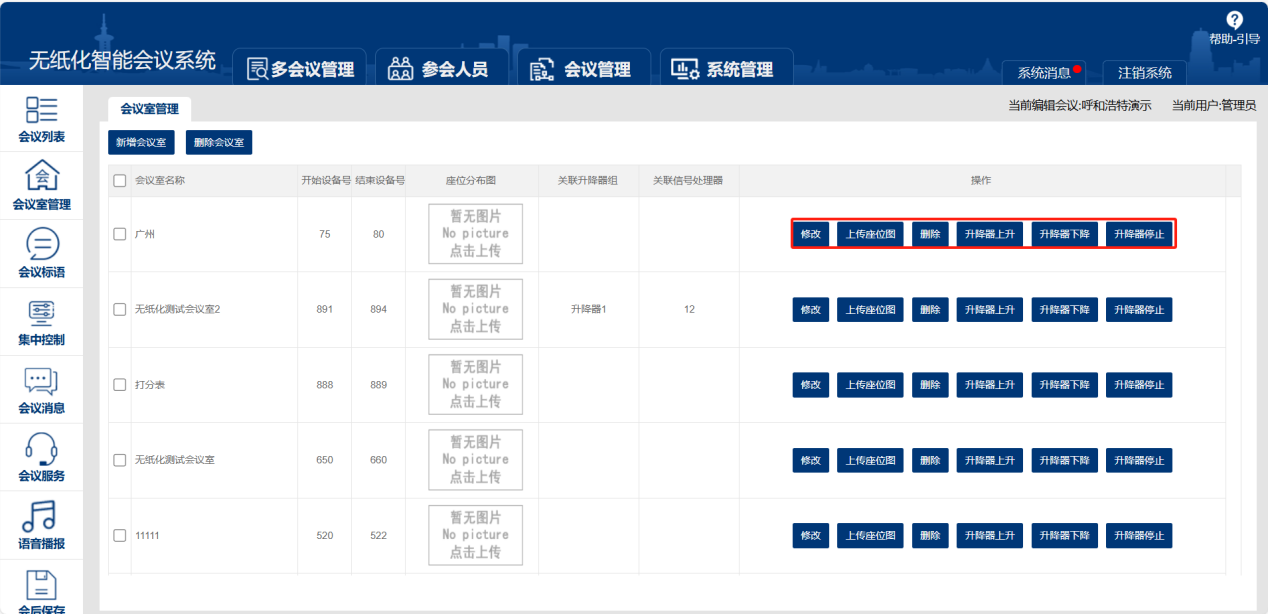Click the 删除会议室 button
1268x614 pixels.
[219, 143]
